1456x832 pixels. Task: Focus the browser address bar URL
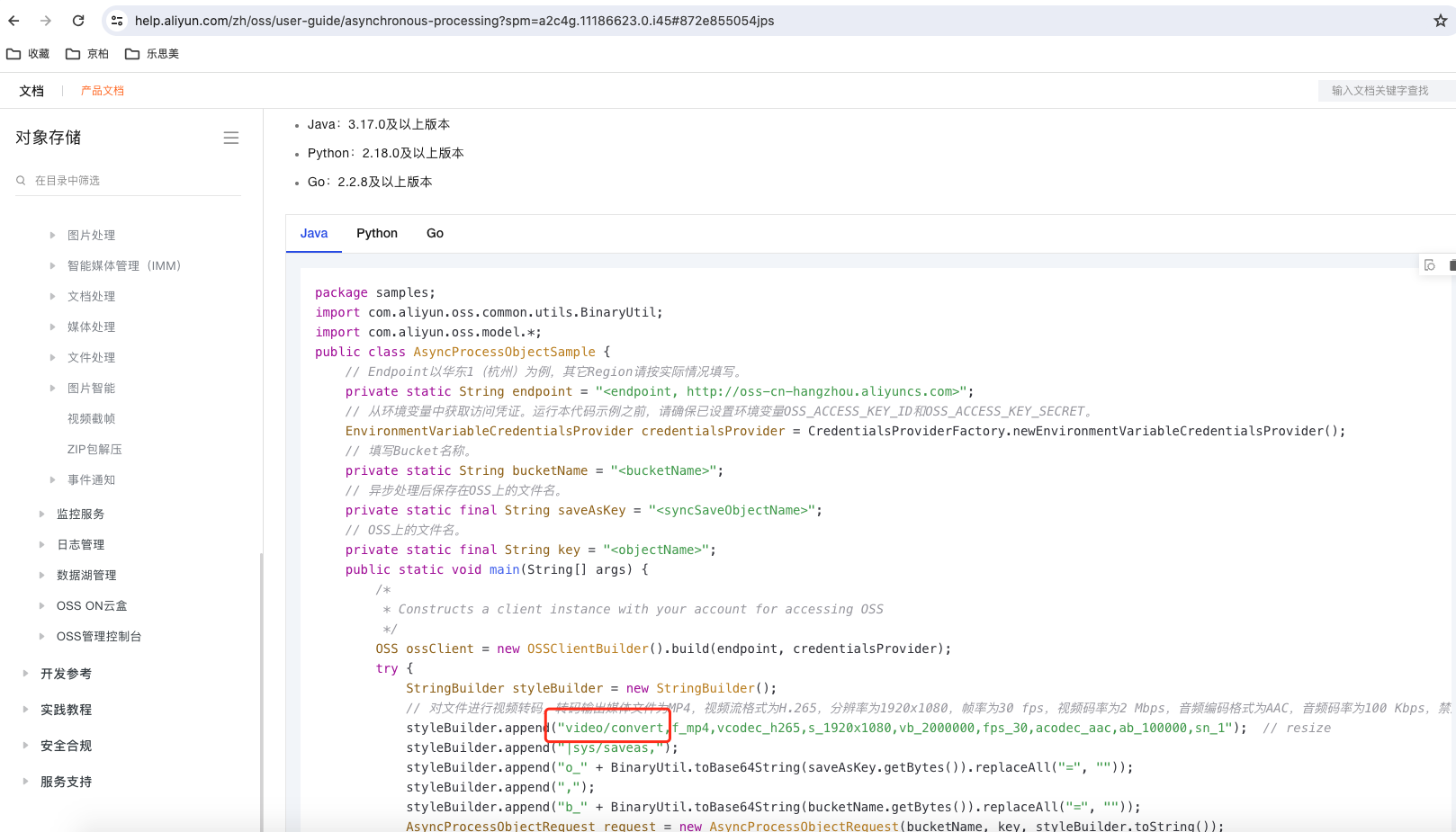pos(454,21)
